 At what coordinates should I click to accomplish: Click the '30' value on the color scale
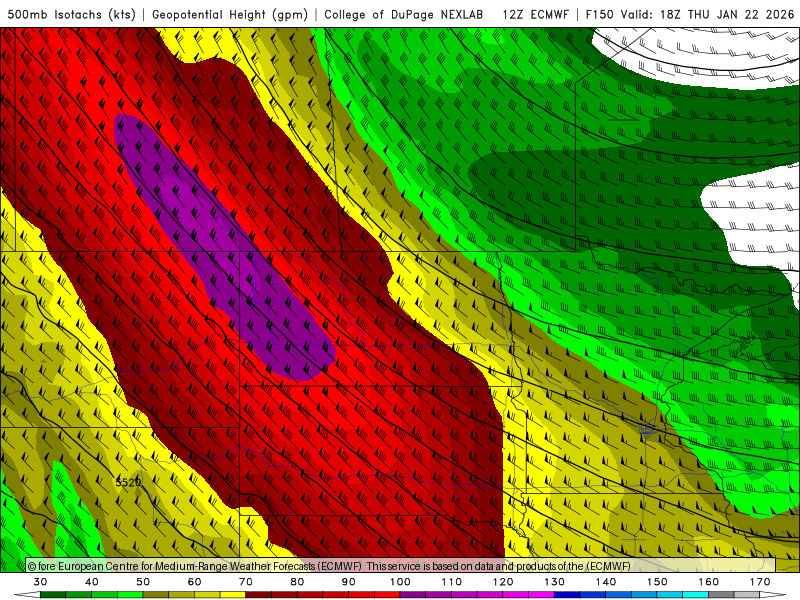[x=40, y=582]
